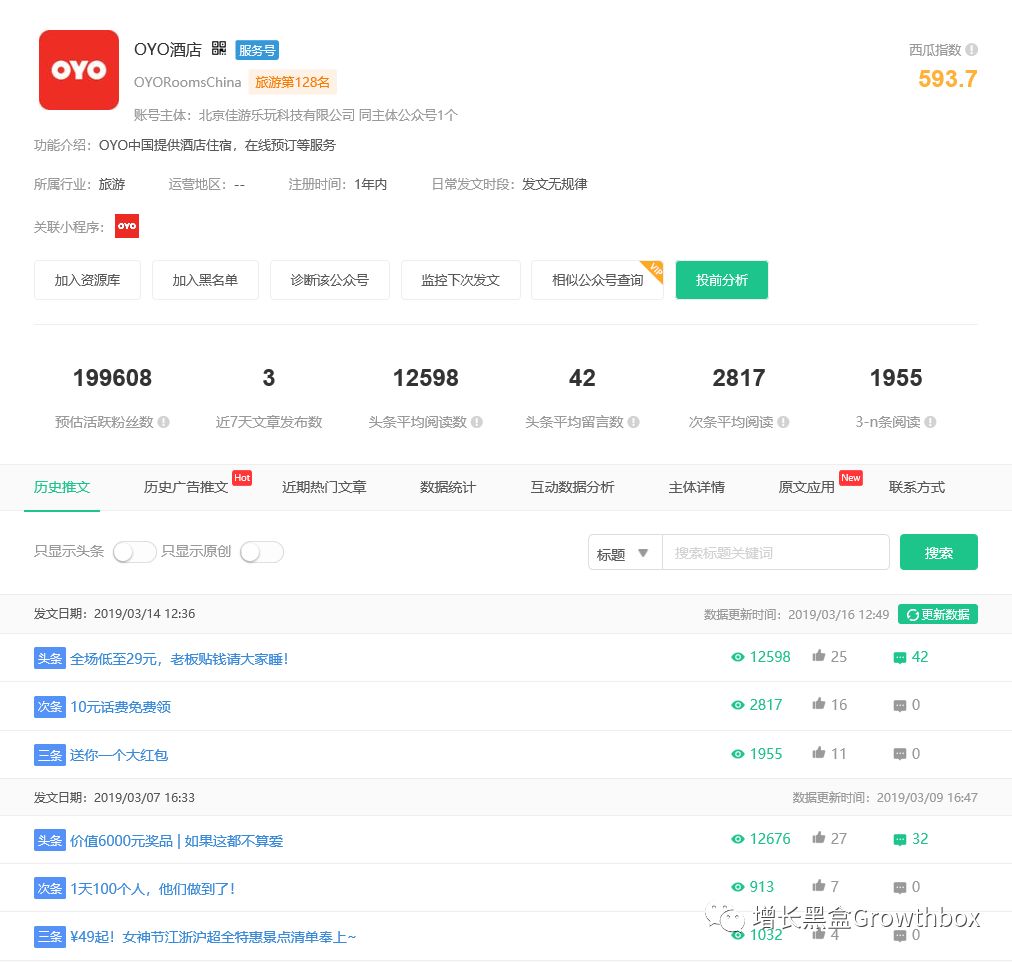
Task: Show info icon for 头条平均阅读数
Action: 476,422
